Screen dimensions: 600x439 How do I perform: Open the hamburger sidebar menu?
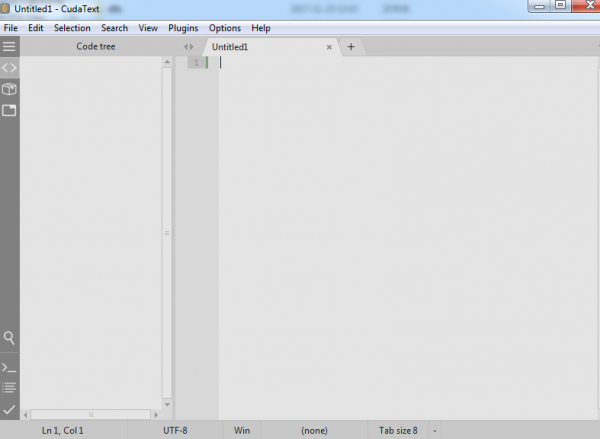9,46
